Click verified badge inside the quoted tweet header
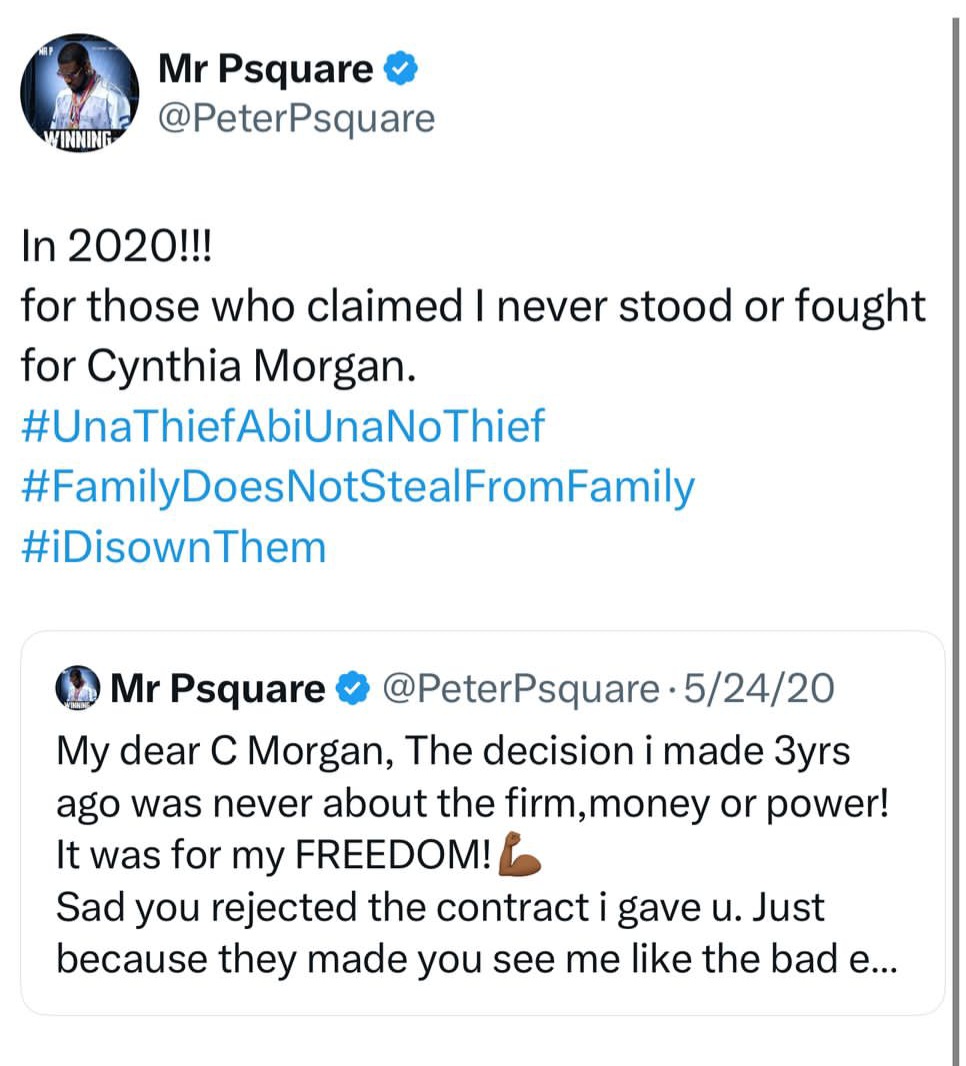The height and width of the screenshot is (1066, 966). coord(352,689)
